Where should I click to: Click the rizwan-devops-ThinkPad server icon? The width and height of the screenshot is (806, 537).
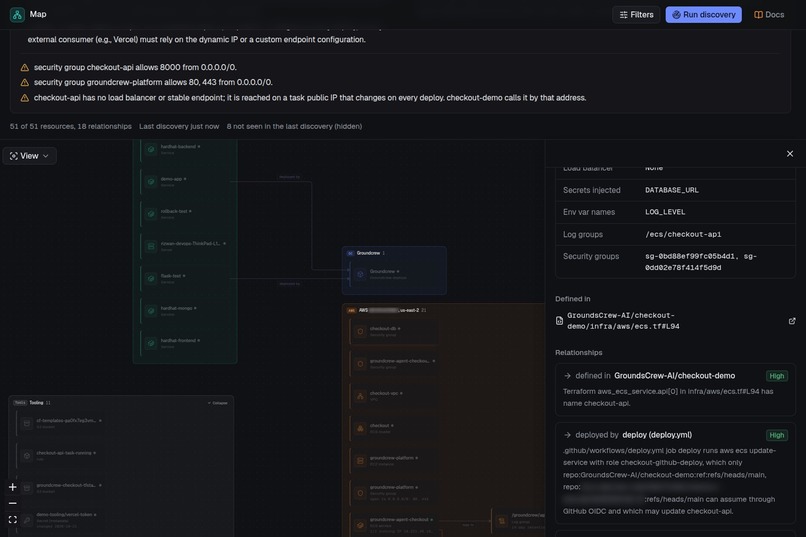pyautogui.click(x=151, y=246)
